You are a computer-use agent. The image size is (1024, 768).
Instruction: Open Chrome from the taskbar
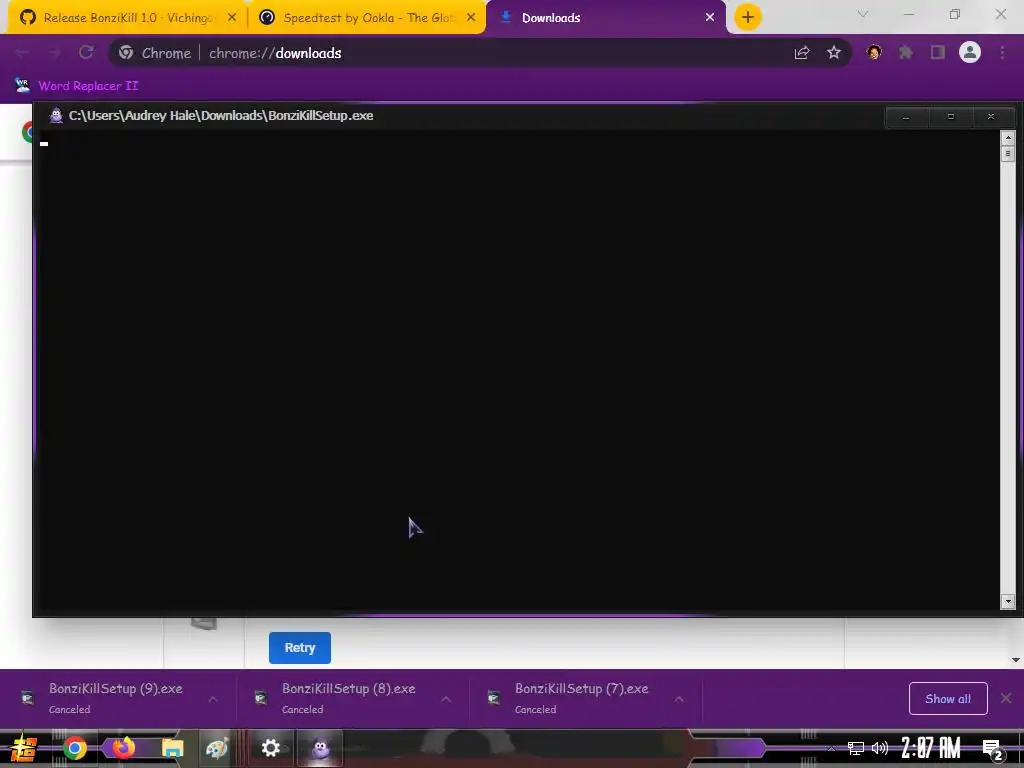(x=74, y=748)
